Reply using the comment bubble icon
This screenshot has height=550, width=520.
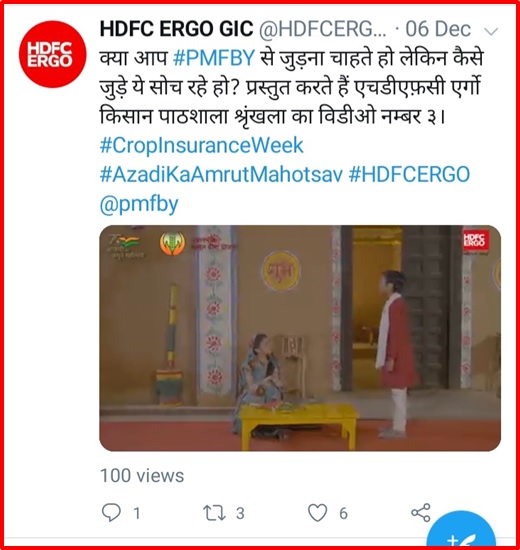coord(111,513)
